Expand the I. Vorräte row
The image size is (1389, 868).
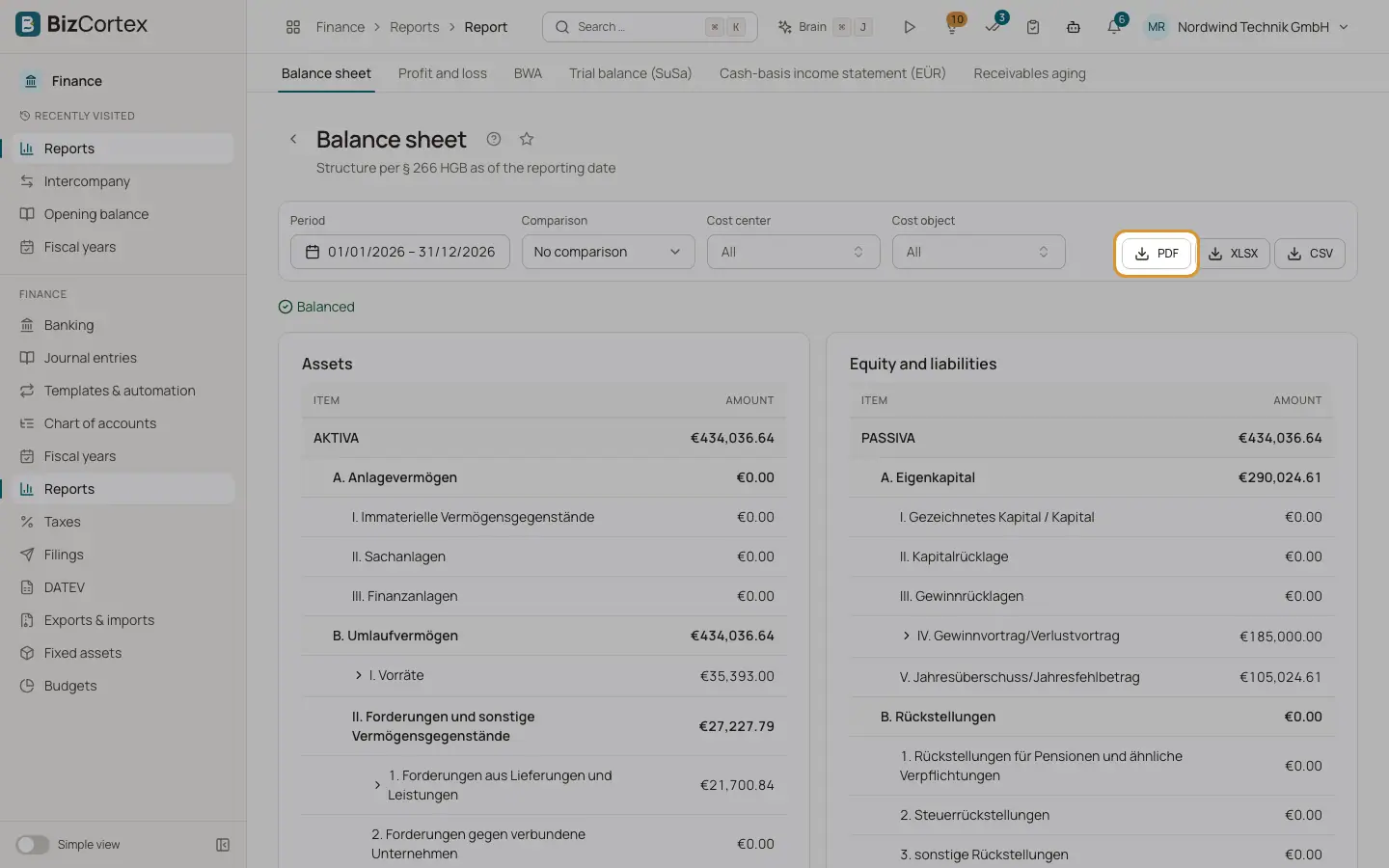359,675
